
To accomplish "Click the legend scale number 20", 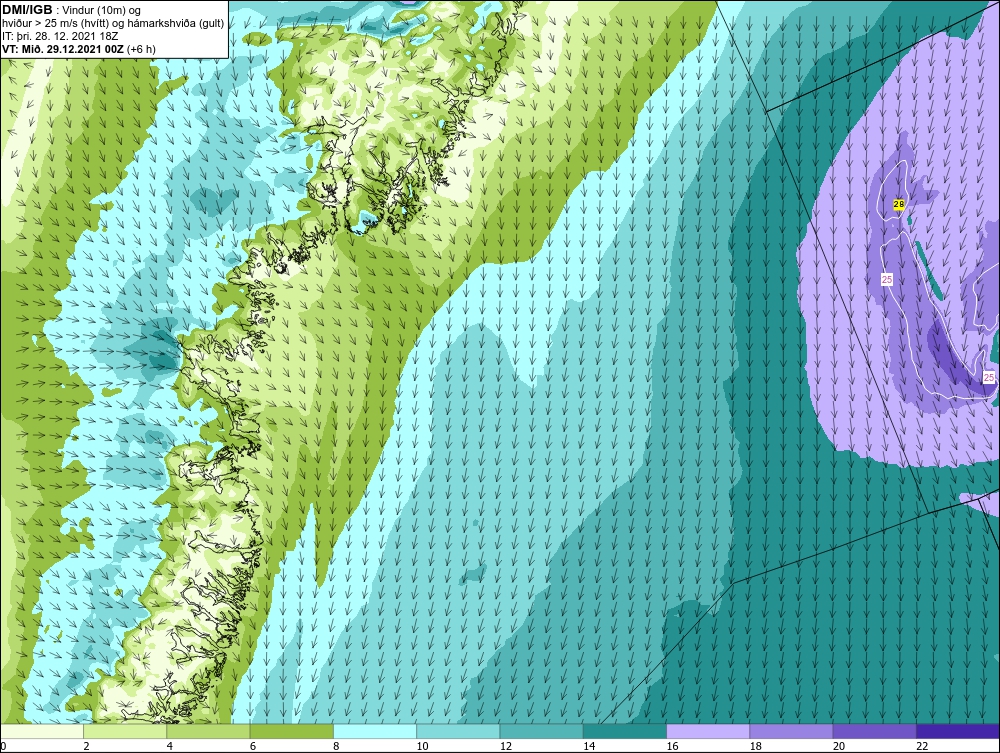I will pyautogui.click(x=839, y=746).
